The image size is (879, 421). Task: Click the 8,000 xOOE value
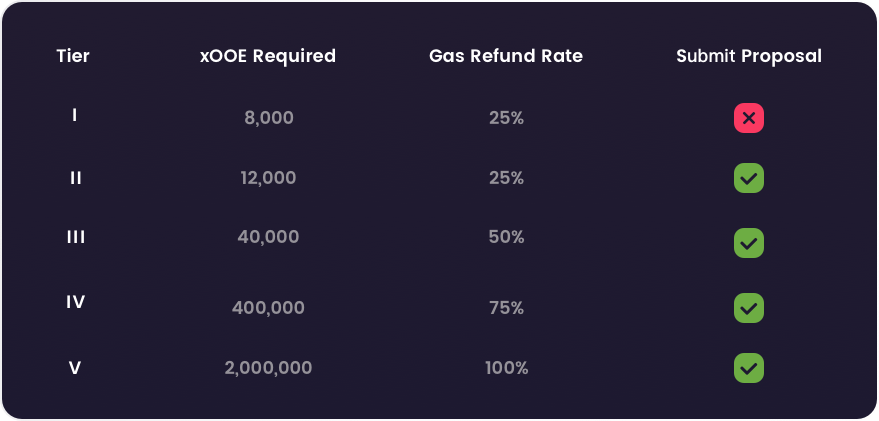pos(269,118)
